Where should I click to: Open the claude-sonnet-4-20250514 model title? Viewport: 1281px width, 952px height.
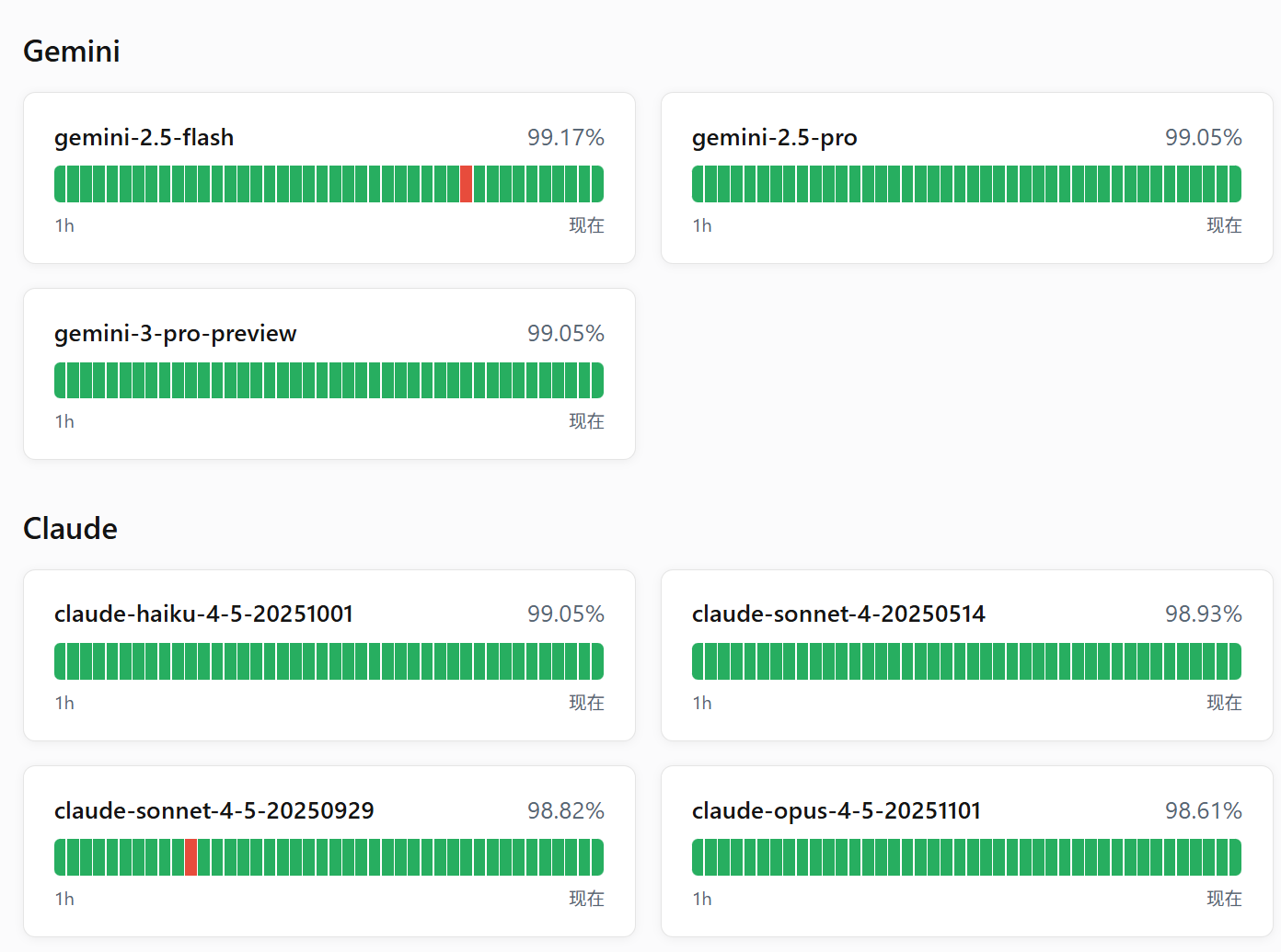(x=837, y=614)
